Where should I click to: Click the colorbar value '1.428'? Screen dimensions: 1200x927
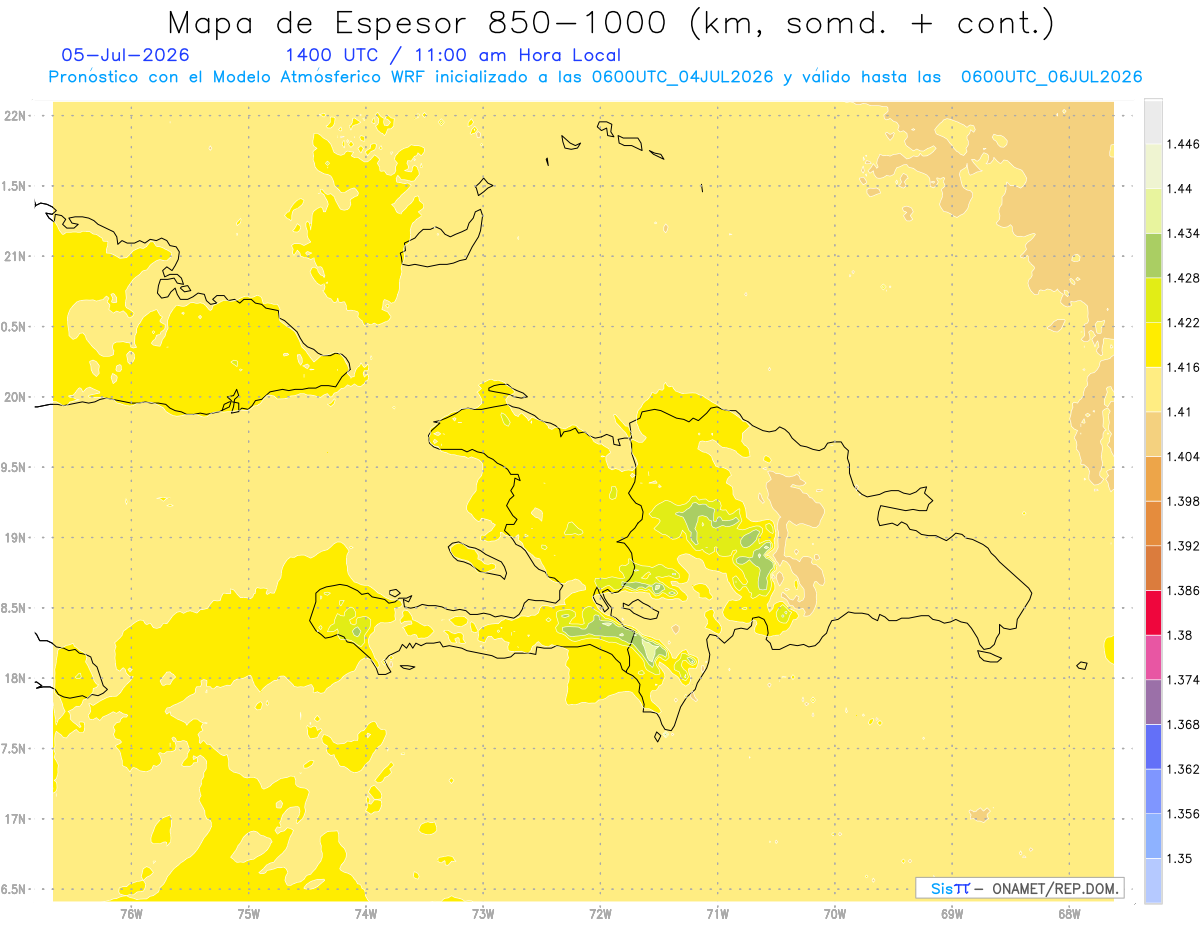pos(1183,278)
